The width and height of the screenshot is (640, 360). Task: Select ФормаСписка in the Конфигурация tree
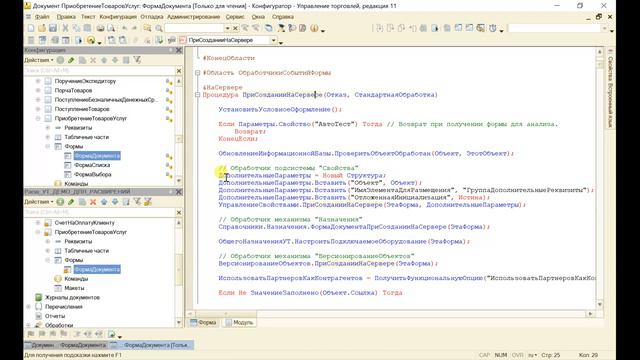click(x=92, y=165)
